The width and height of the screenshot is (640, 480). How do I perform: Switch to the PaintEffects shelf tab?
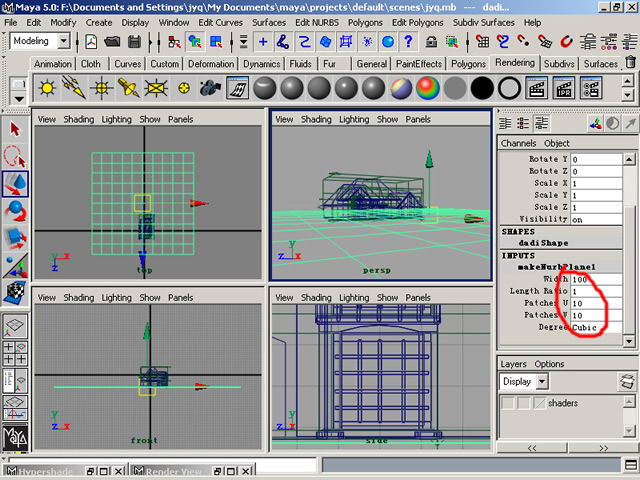point(419,64)
